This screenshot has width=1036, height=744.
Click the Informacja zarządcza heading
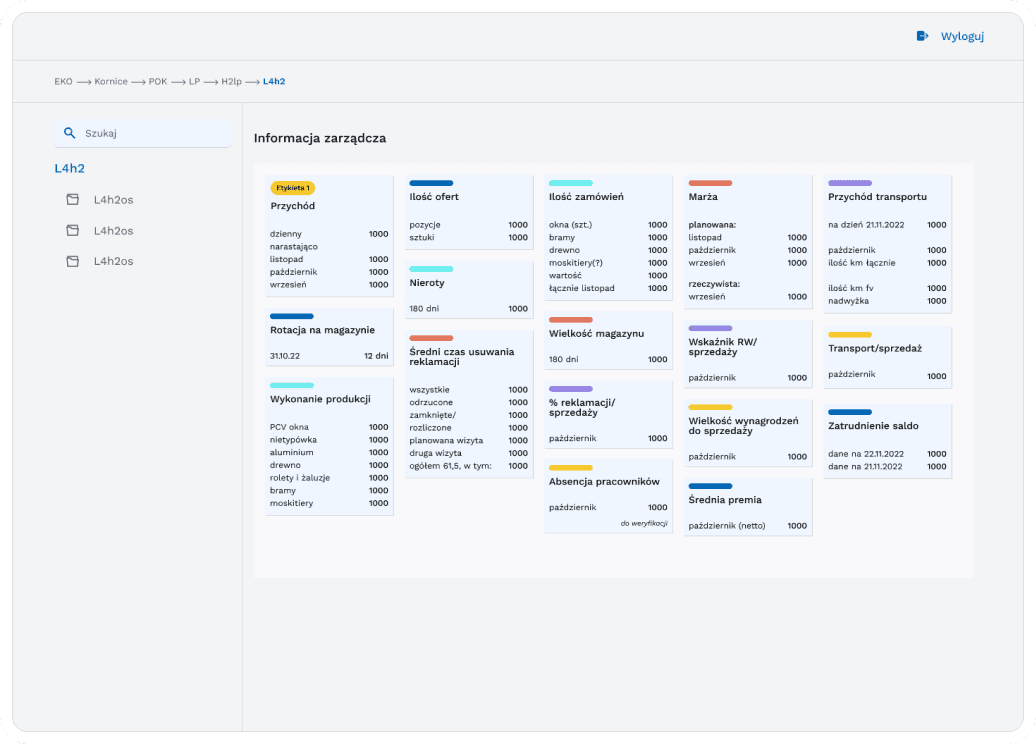coord(320,138)
